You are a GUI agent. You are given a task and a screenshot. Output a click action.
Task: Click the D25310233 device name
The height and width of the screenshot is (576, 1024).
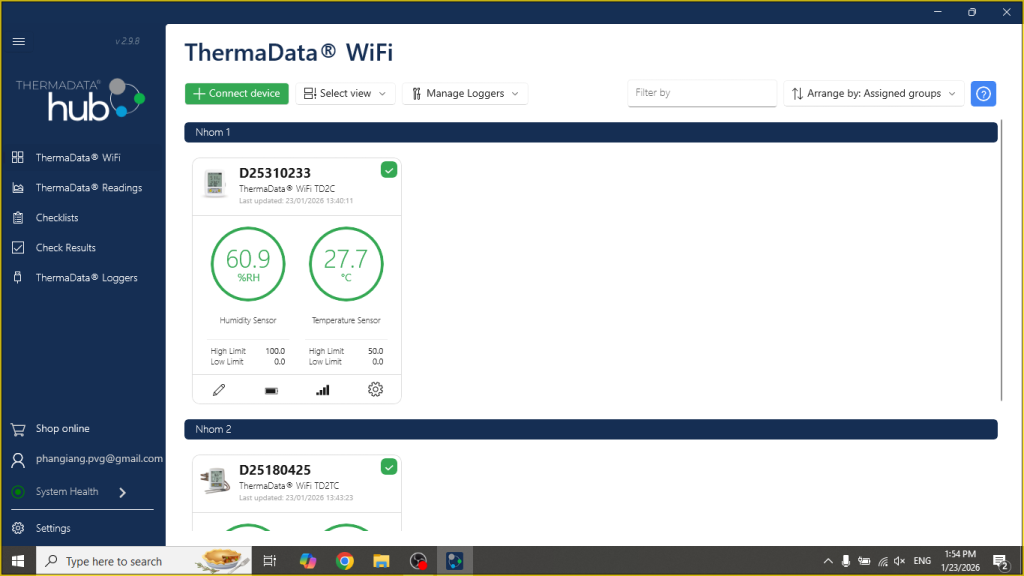click(x=275, y=173)
